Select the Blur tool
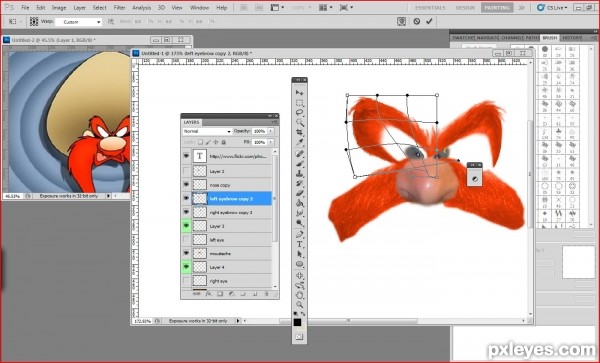 click(x=299, y=213)
